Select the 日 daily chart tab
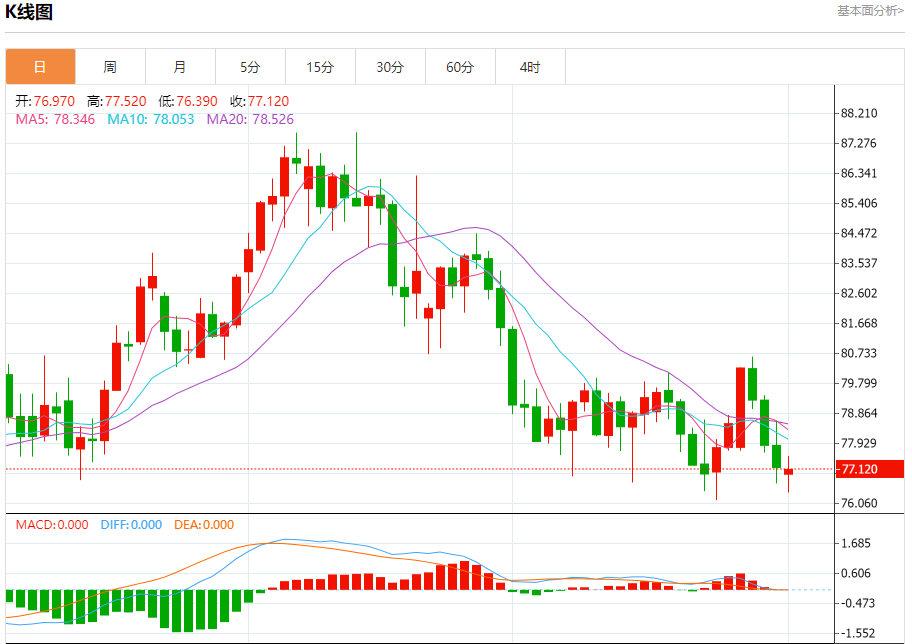This screenshot has height=644, width=912. (x=40, y=67)
